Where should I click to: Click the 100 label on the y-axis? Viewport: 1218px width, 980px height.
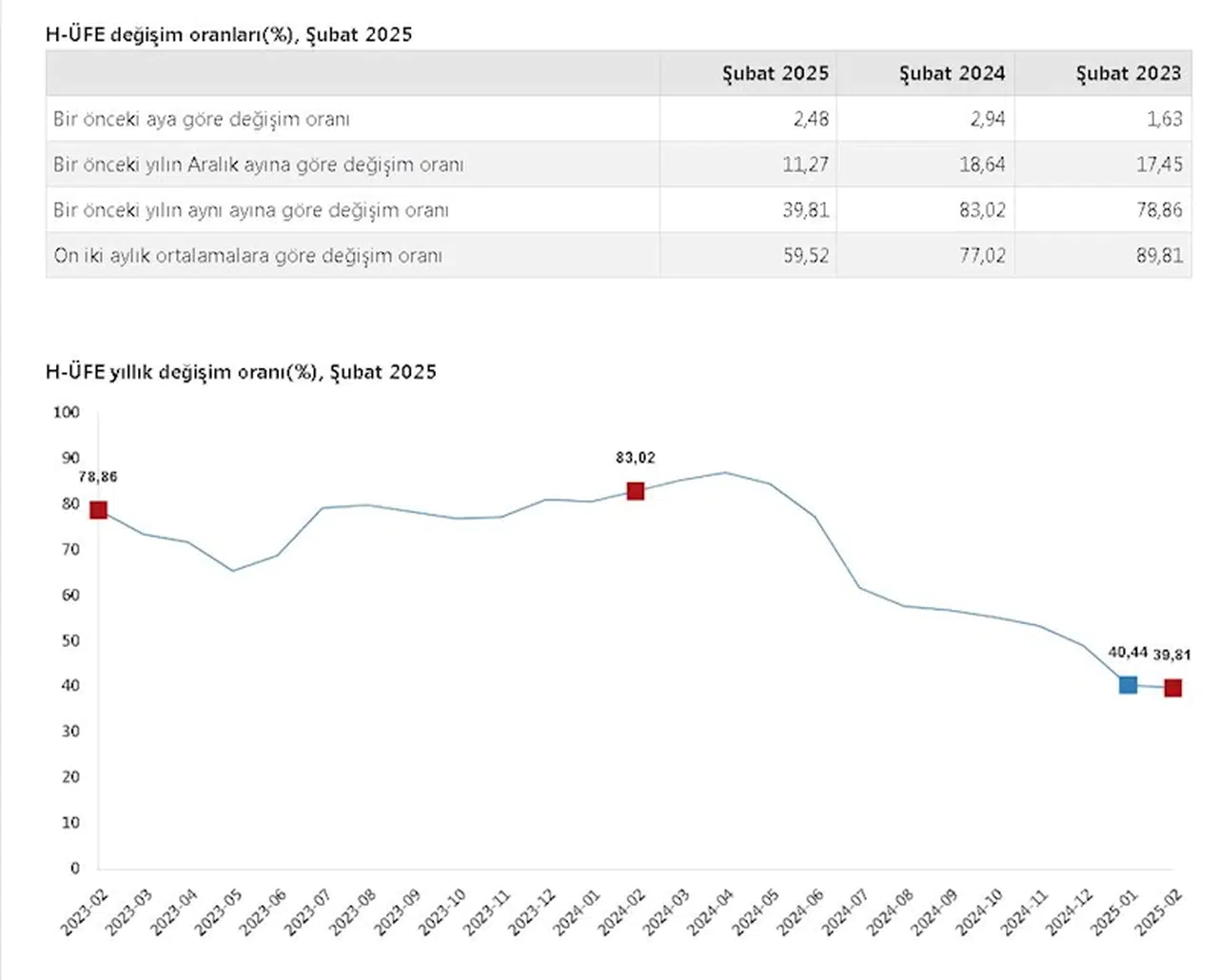(x=67, y=412)
